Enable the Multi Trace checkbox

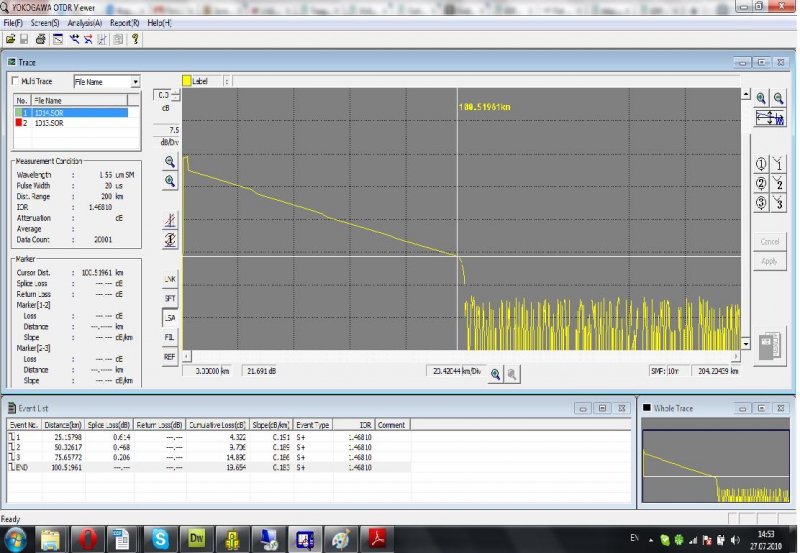click(15, 81)
